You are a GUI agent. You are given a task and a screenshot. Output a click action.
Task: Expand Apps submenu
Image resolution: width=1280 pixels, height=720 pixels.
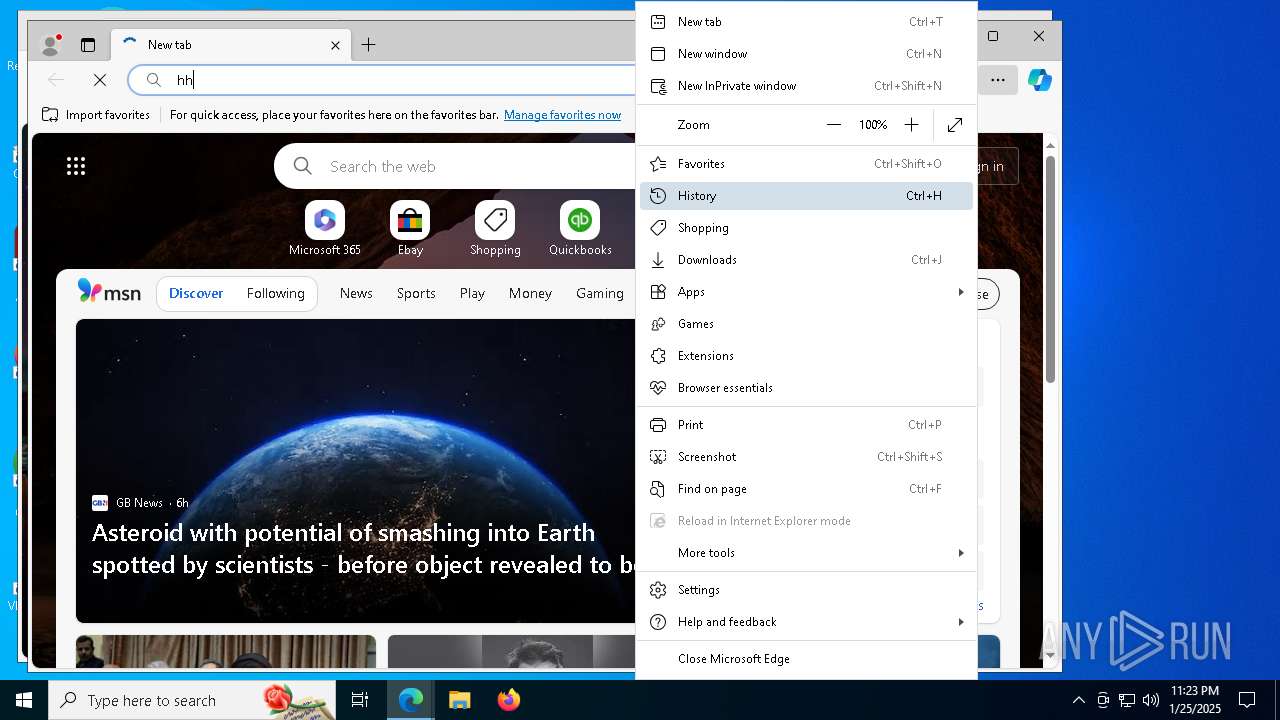click(806, 292)
